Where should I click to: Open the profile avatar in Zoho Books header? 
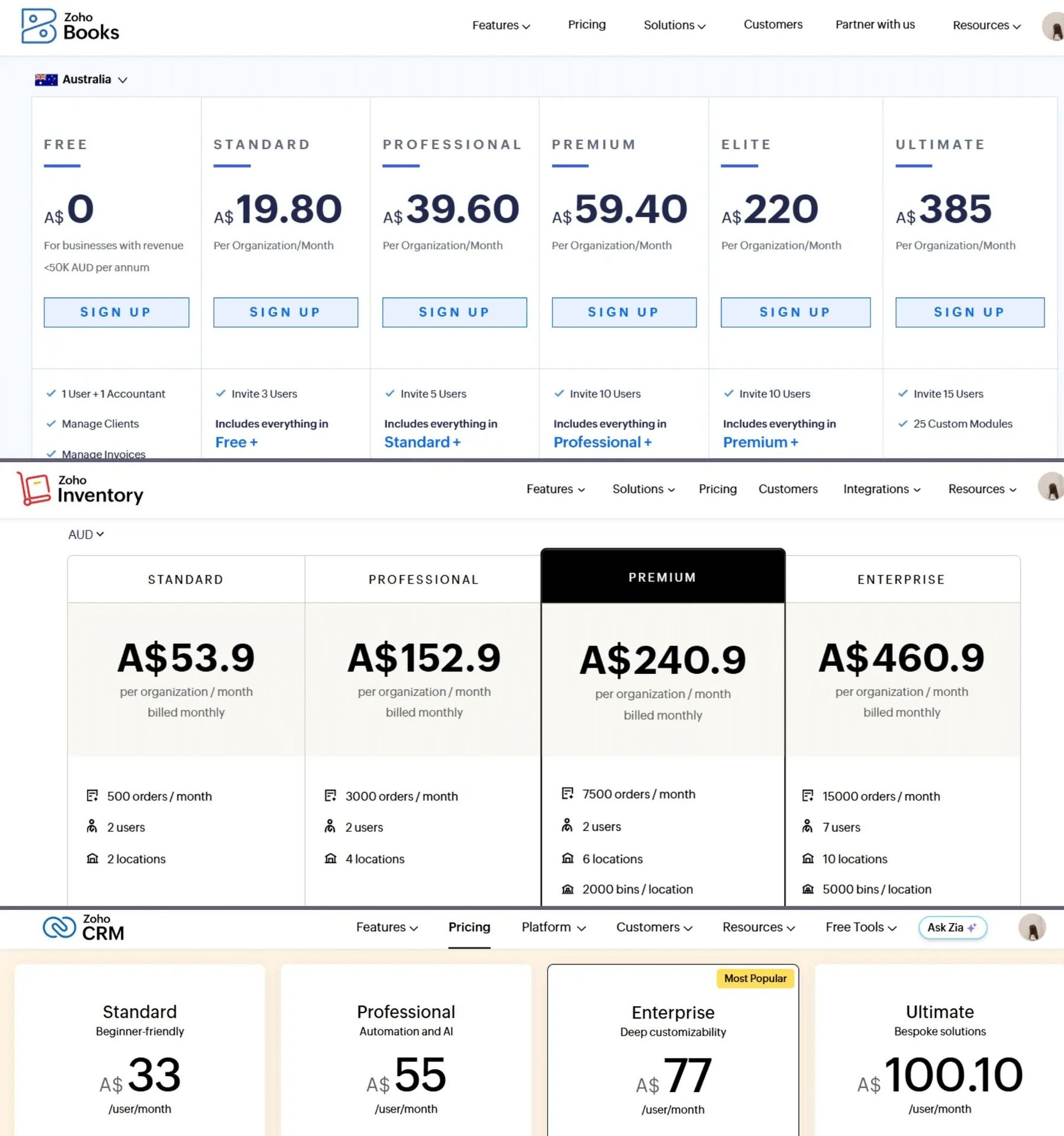click(x=1053, y=25)
